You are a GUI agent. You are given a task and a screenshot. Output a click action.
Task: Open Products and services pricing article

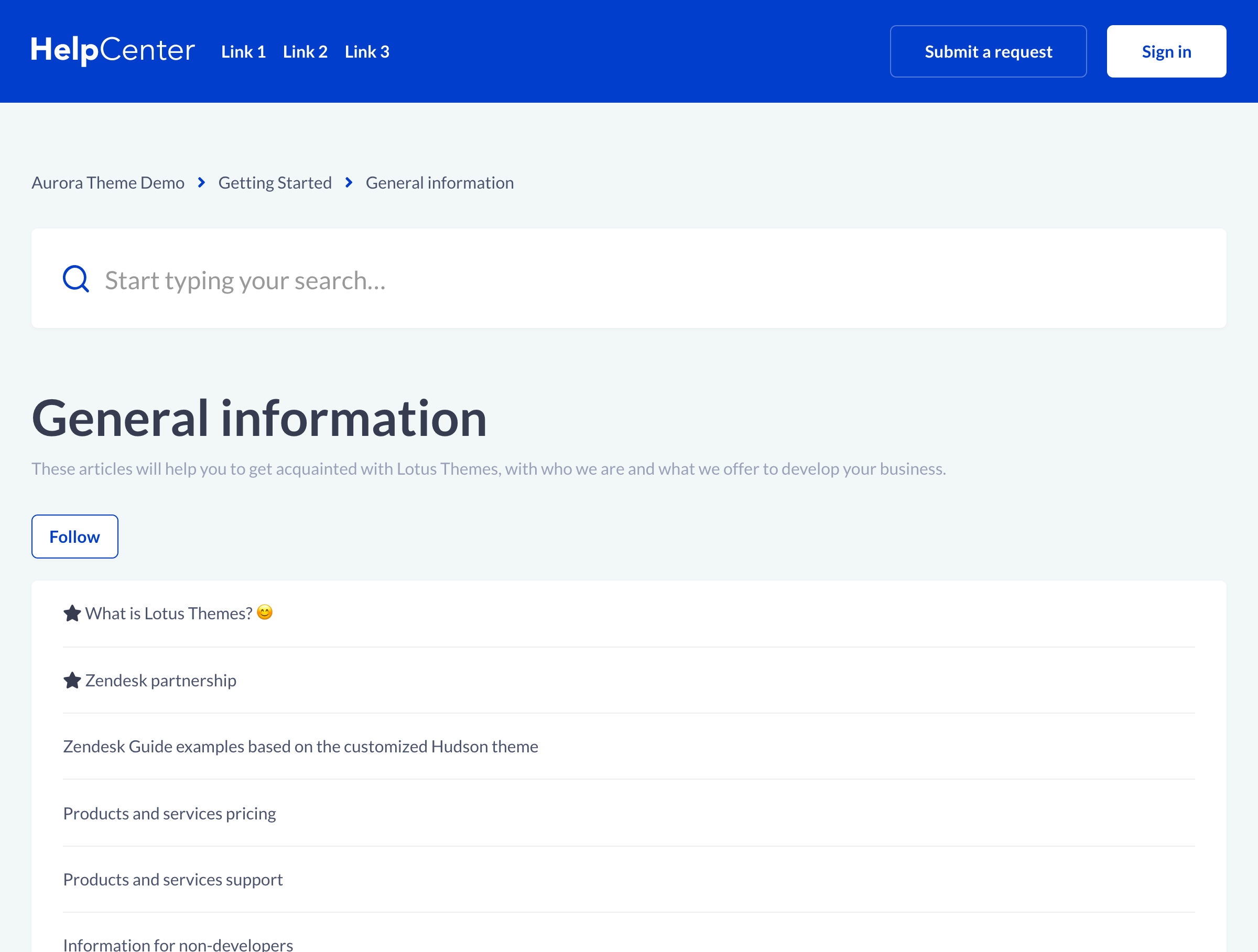point(169,813)
